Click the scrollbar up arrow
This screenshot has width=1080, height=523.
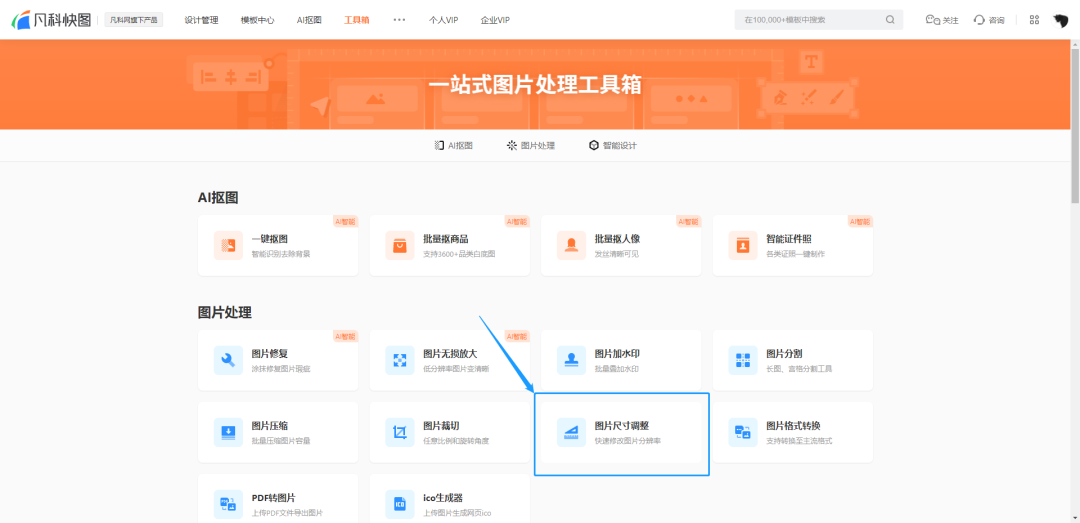(1074, 44)
